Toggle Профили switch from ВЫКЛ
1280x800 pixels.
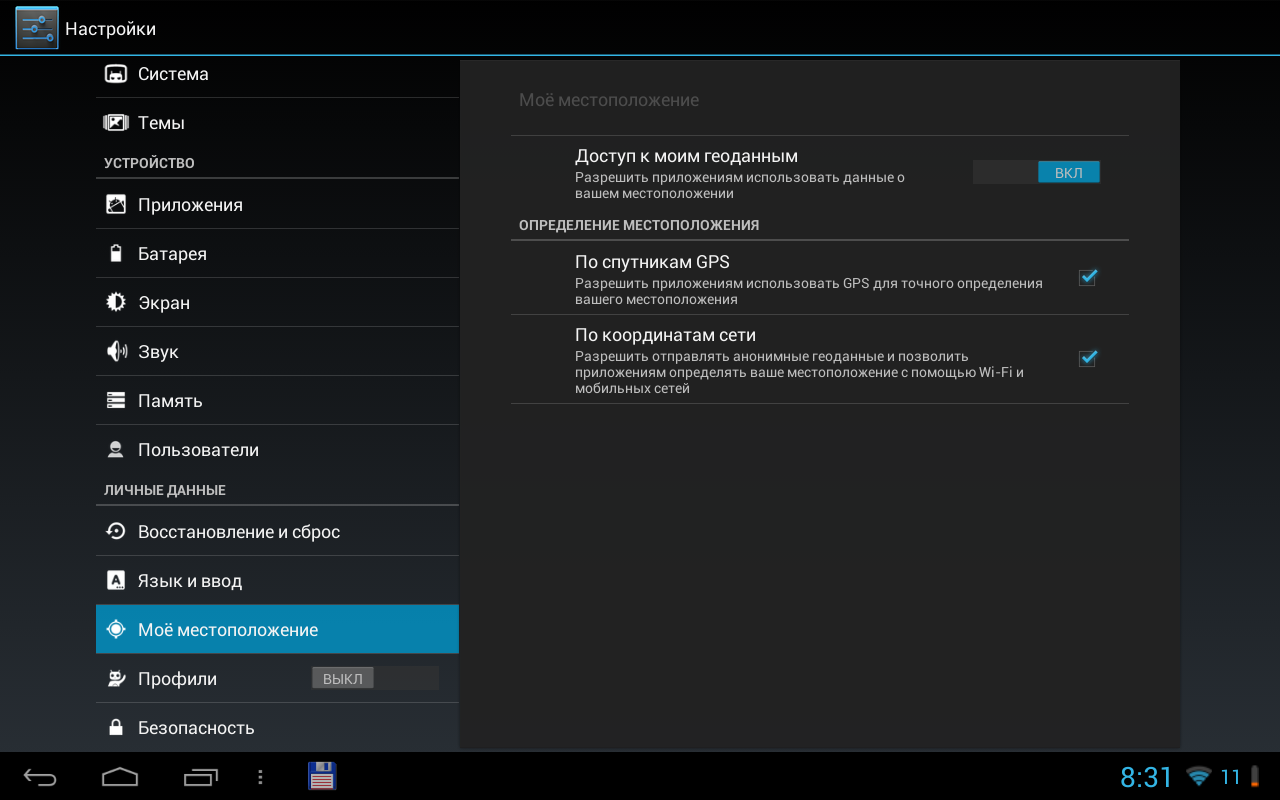[375, 679]
